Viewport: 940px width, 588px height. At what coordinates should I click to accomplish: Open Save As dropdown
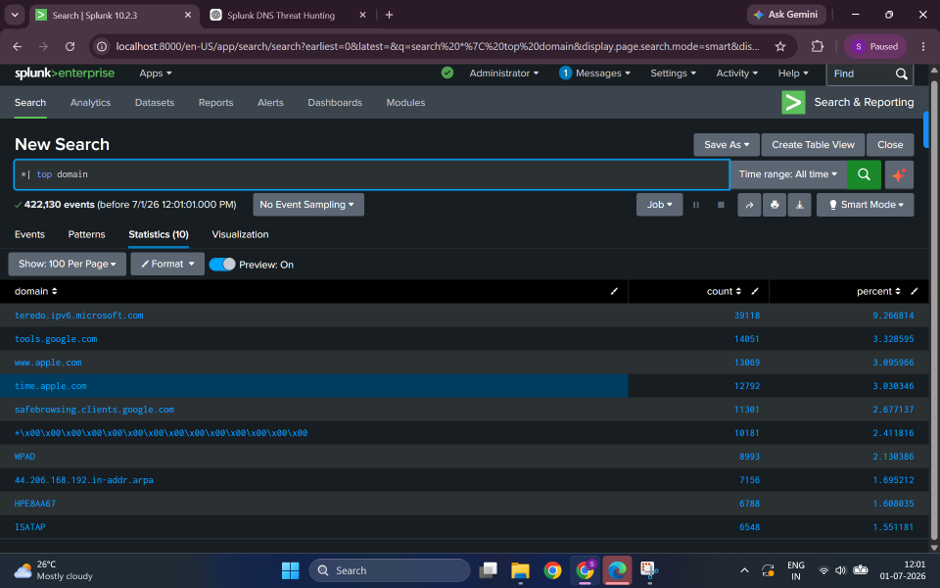(727, 144)
